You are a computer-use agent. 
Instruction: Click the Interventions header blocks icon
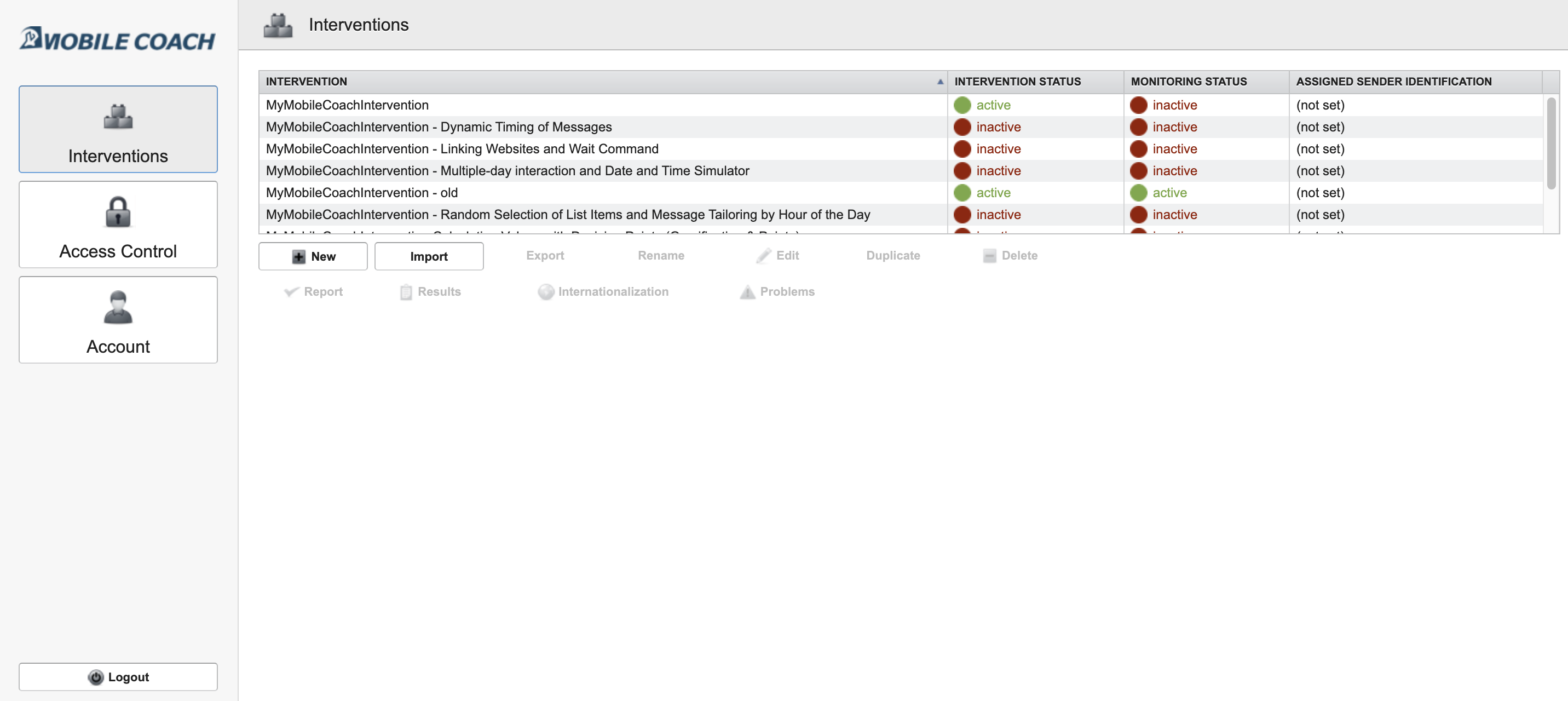pos(278,25)
